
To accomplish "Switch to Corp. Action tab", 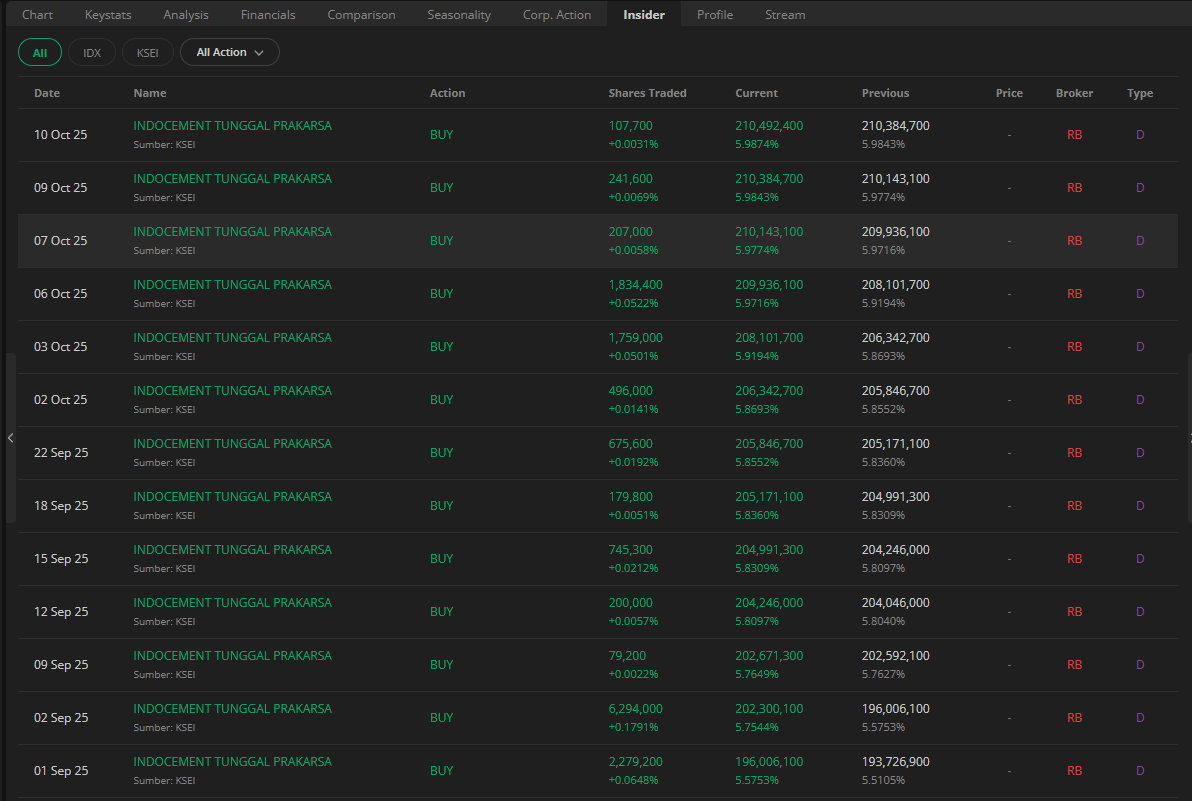I will (x=557, y=15).
